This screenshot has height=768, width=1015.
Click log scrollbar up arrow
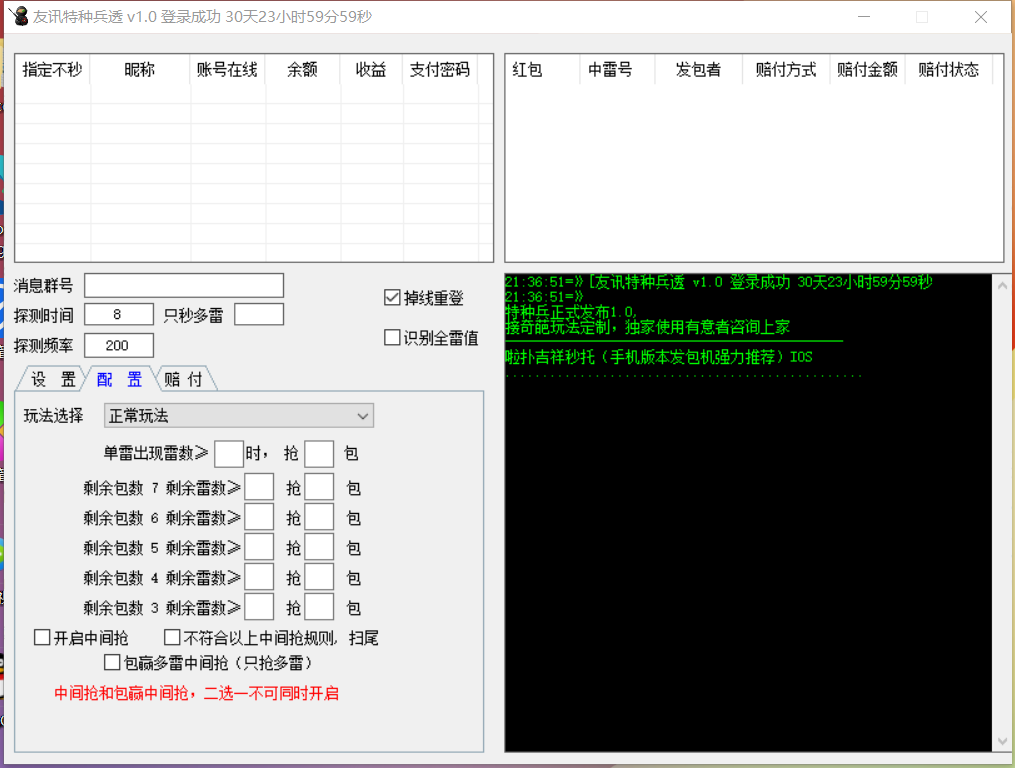tap(1002, 285)
